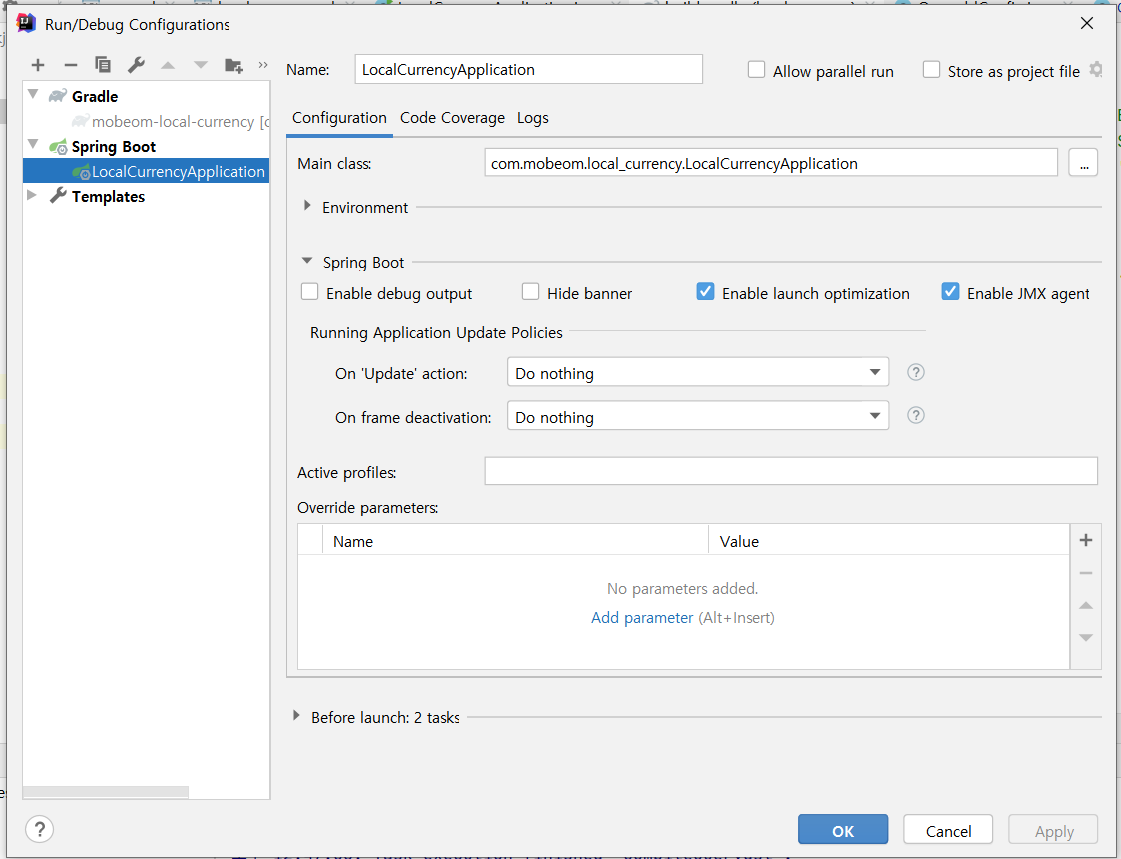Focus the Main class input field
The image size is (1121, 859).
(771, 163)
